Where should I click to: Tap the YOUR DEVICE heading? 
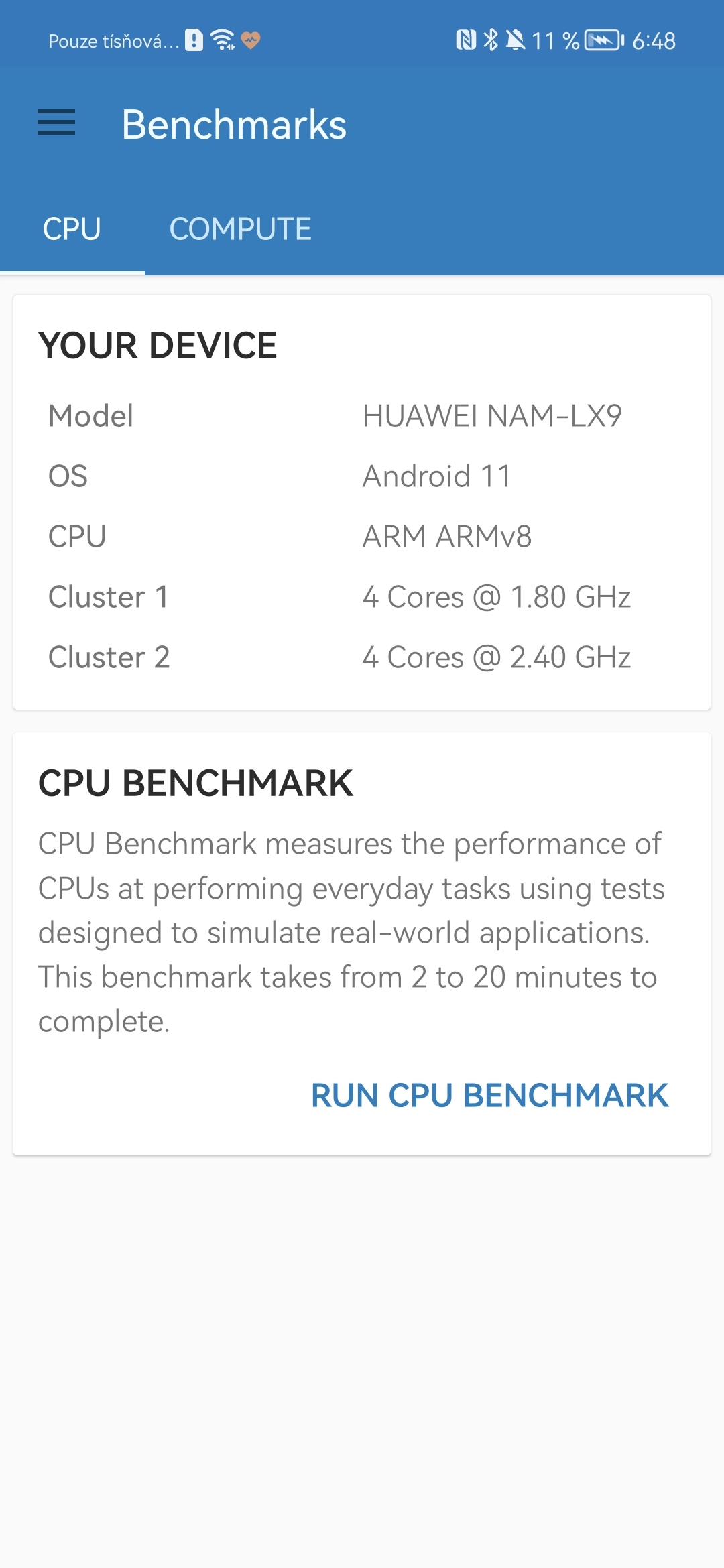158,346
